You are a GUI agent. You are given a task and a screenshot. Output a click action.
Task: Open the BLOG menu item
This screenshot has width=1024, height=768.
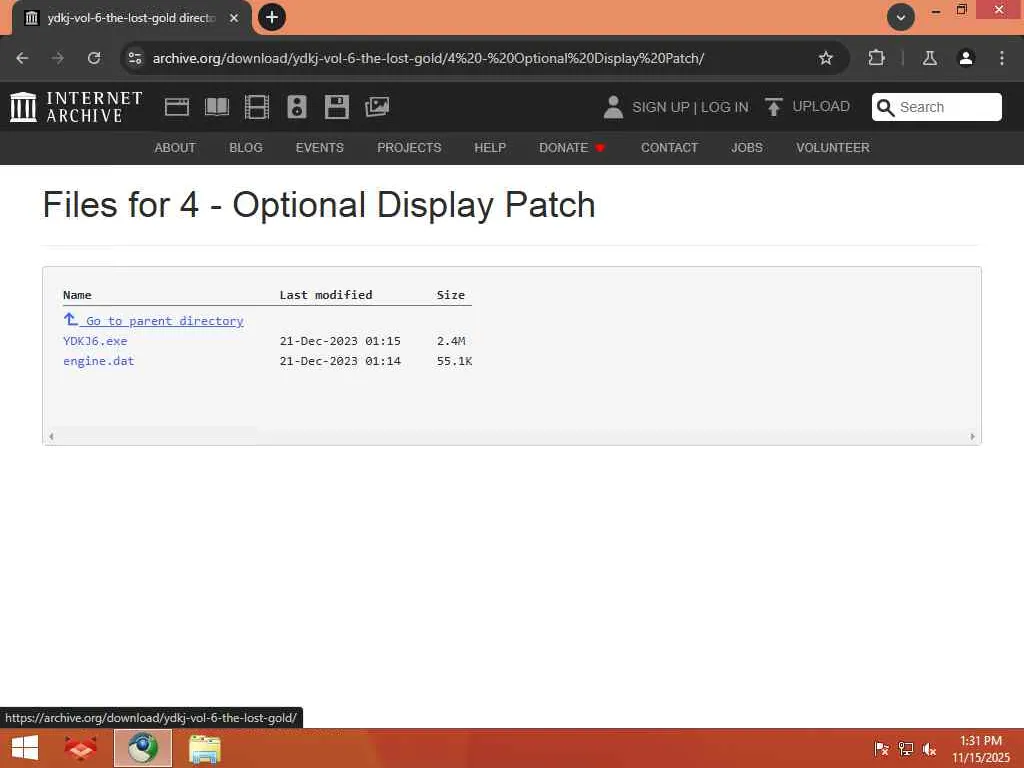click(246, 148)
